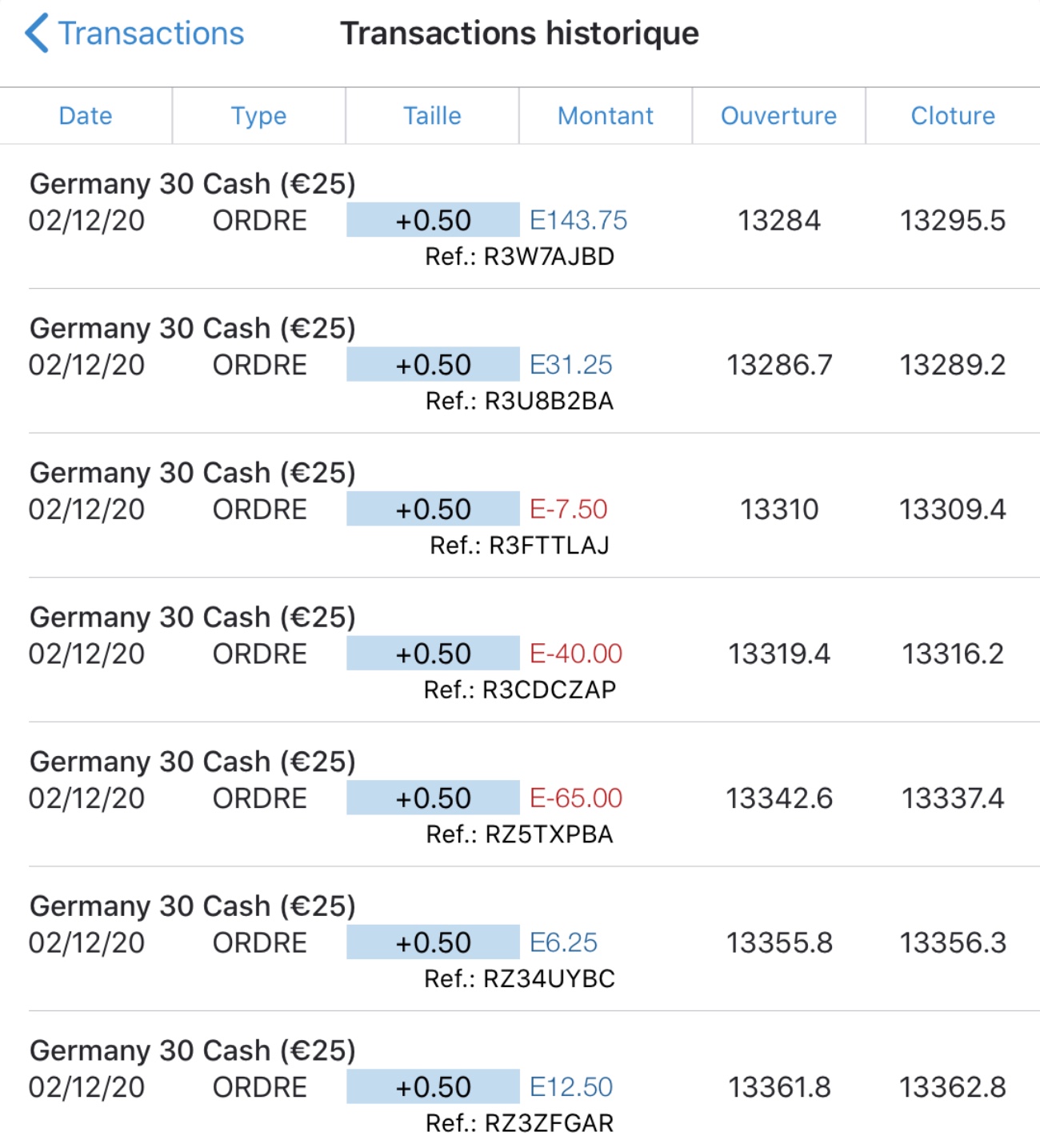Select the Cloture column header
1040x1148 pixels.
coord(953,116)
